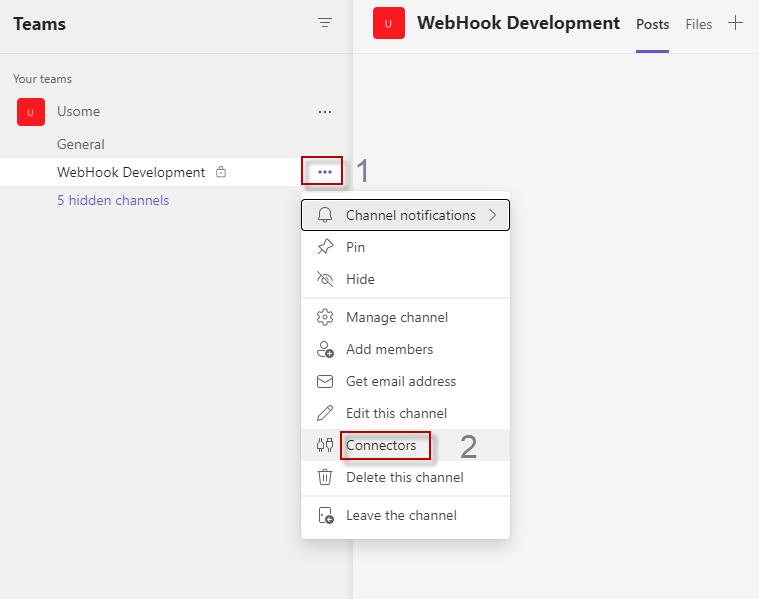Image resolution: width=759 pixels, height=599 pixels.
Task: Click the Your teams label
Action: 43,79
